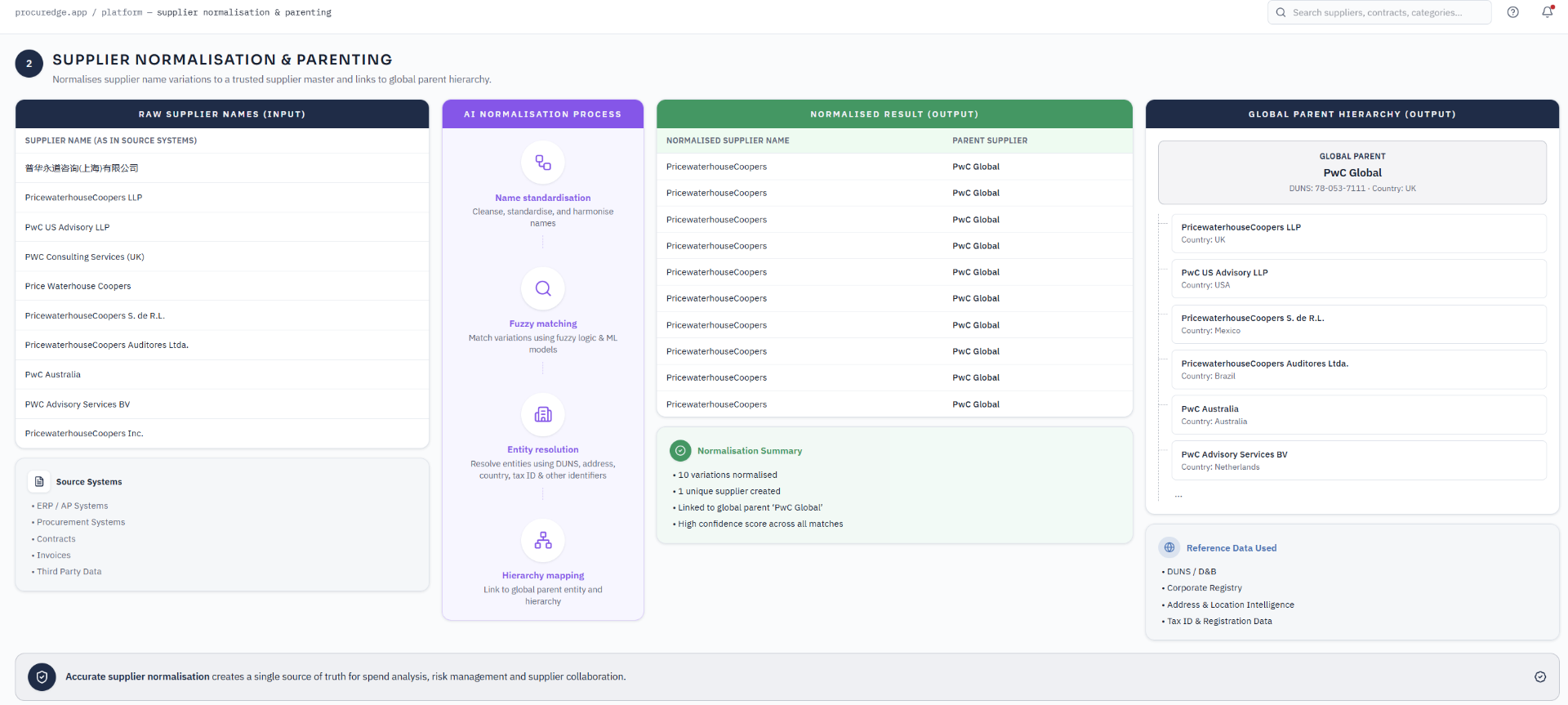This screenshot has width=1568, height=705.
Task: Click the Normalisation Summary check icon
Action: click(679, 451)
